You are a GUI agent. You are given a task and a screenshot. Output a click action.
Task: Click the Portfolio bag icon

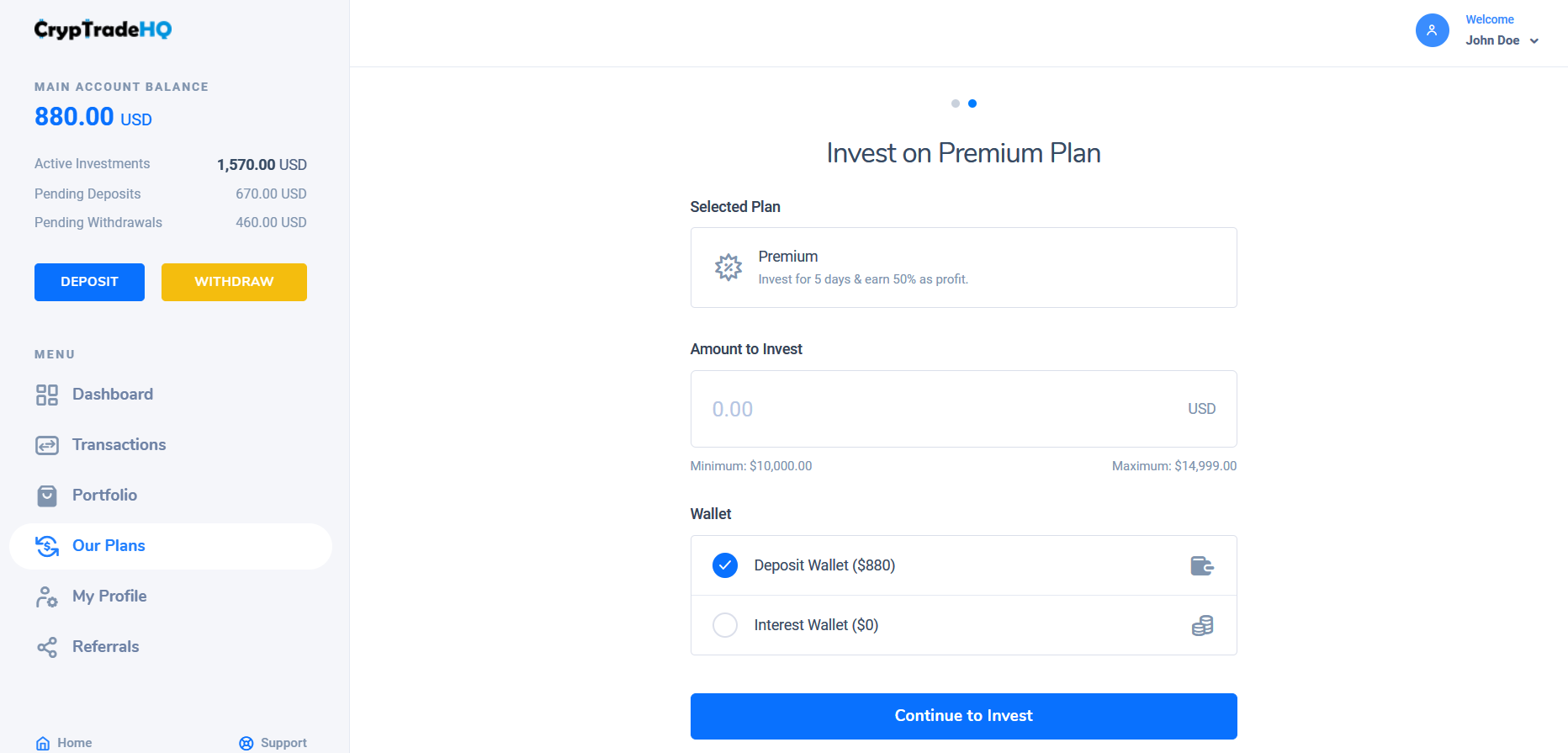click(47, 496)
